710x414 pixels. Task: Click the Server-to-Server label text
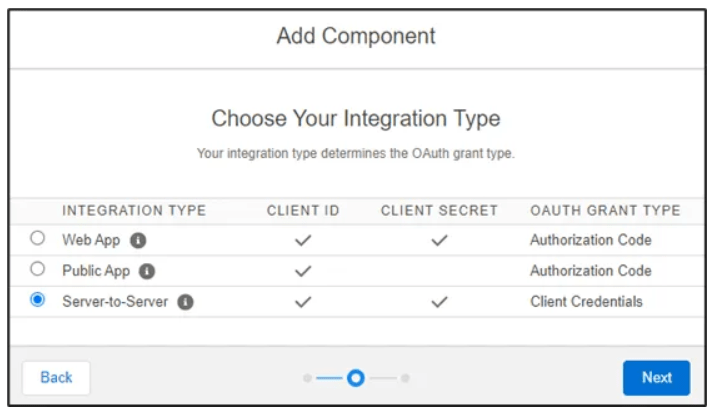coord(115,302)
